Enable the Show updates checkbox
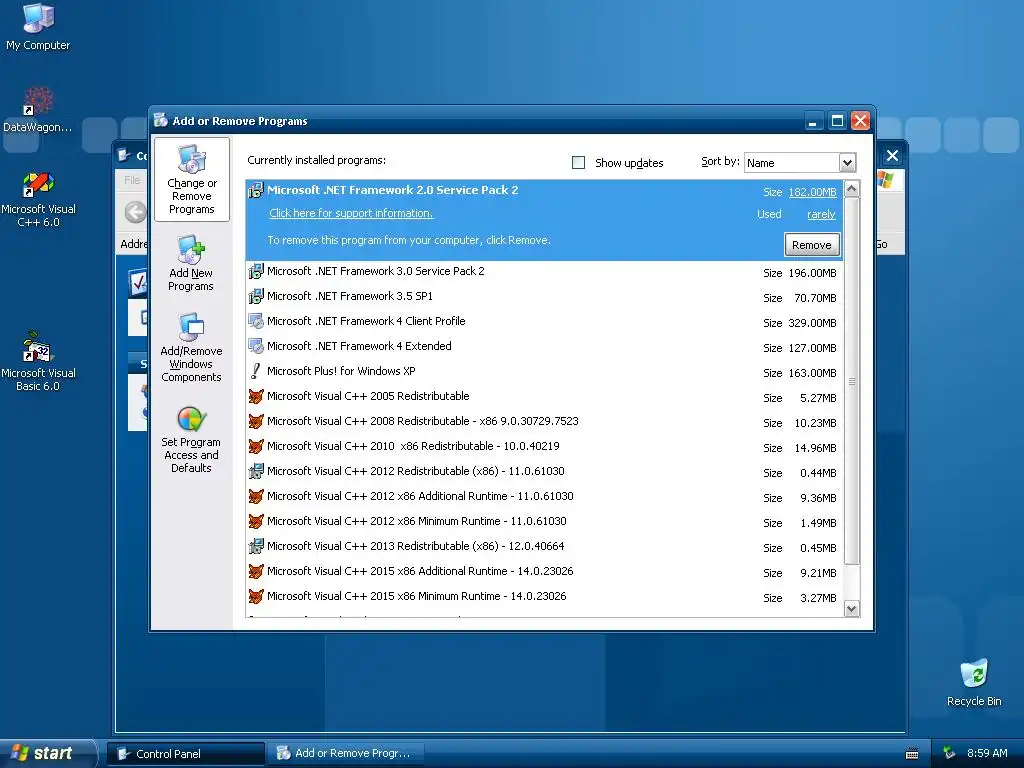1024x768 pixels. click(578, 163)
